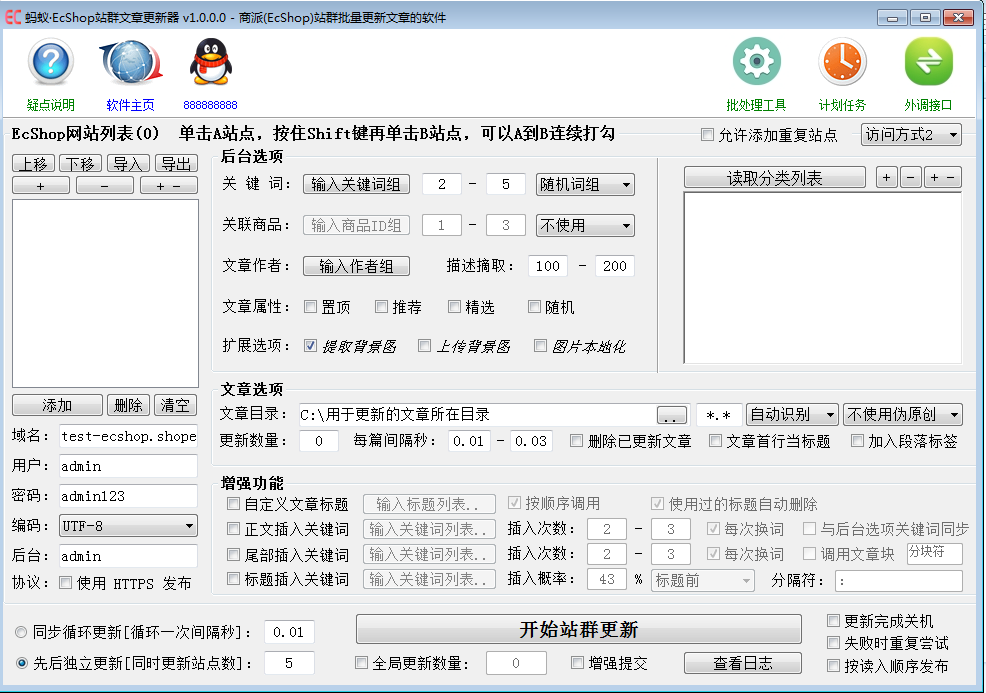This screenshot has height=693, width=986.
Task: Click the 清空 site list button
Action: [175, 405]
